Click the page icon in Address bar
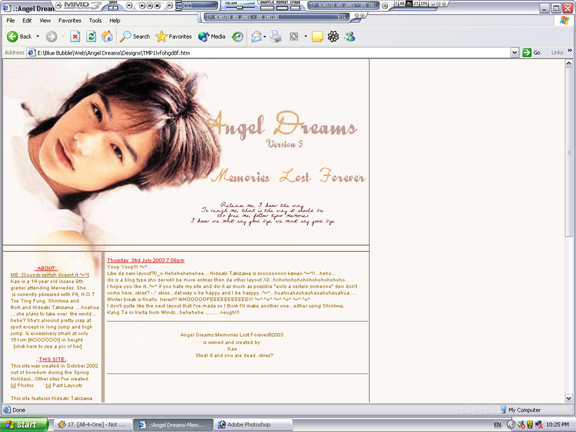This screenshot has height=432, width=576. point(32,53)
